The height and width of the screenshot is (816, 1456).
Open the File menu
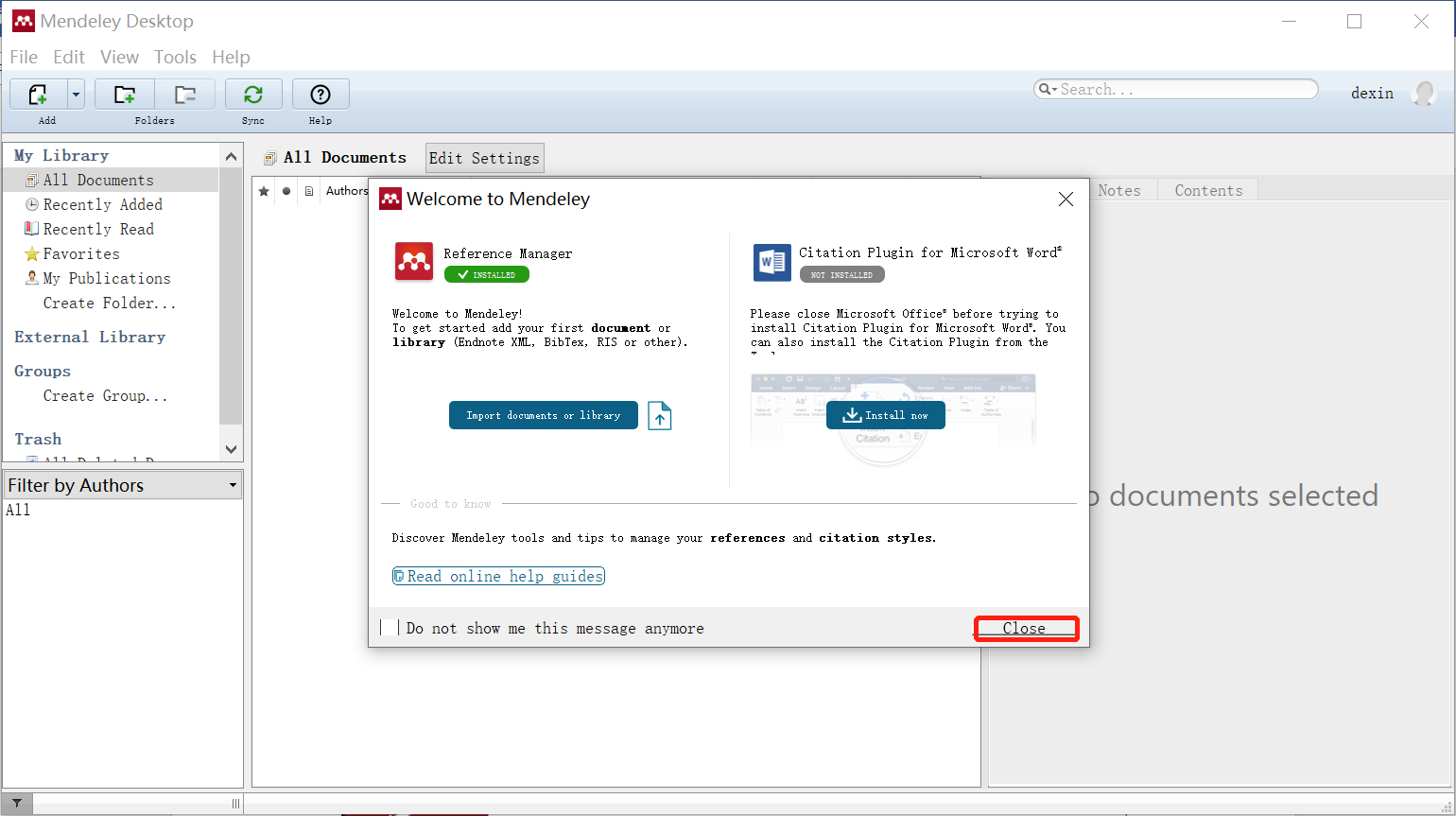point(24,57)
